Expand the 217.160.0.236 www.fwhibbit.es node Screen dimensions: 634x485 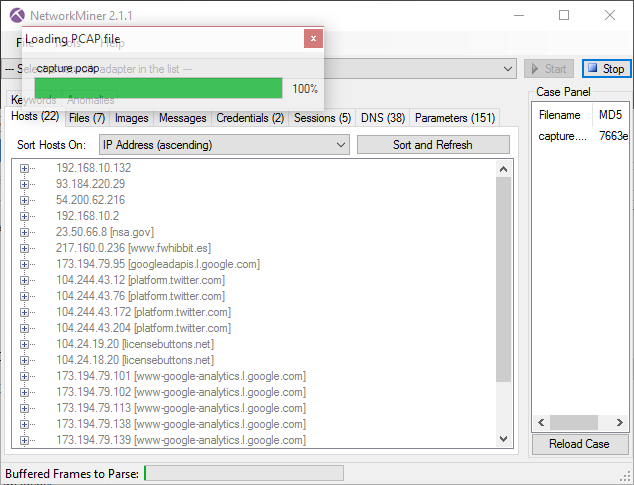24,248
